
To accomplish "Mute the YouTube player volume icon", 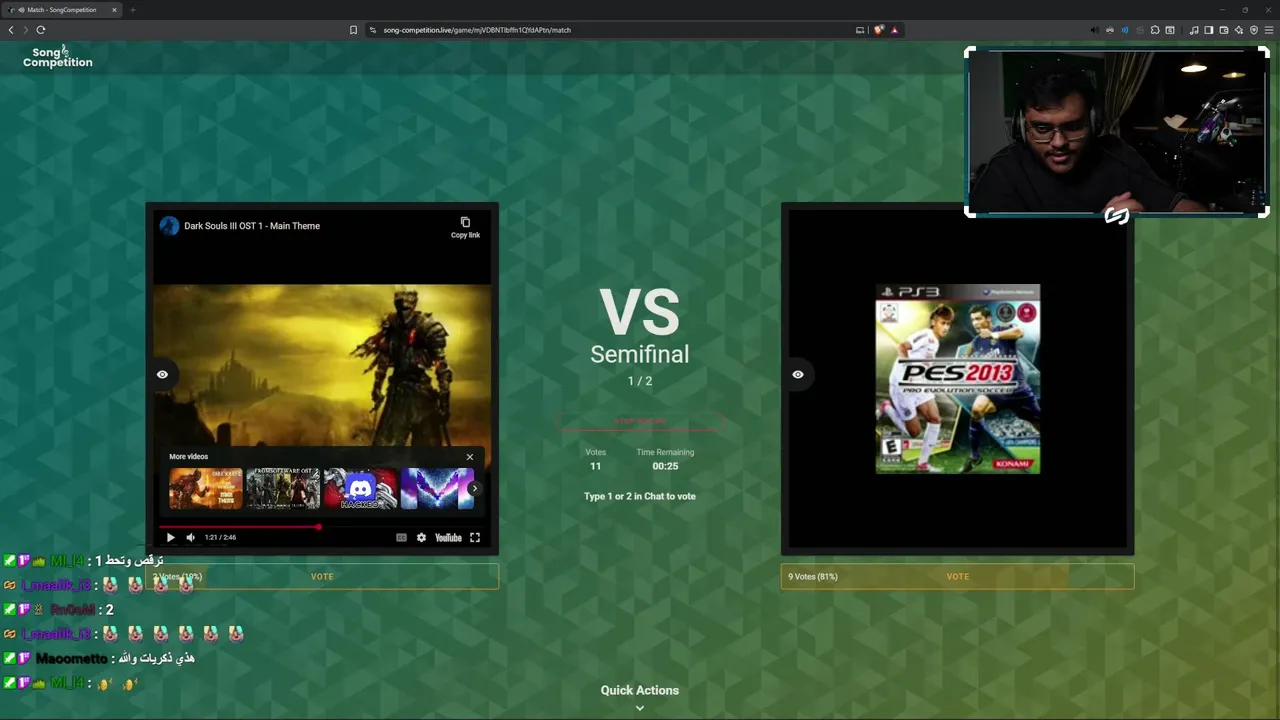I will pos(190,537).
